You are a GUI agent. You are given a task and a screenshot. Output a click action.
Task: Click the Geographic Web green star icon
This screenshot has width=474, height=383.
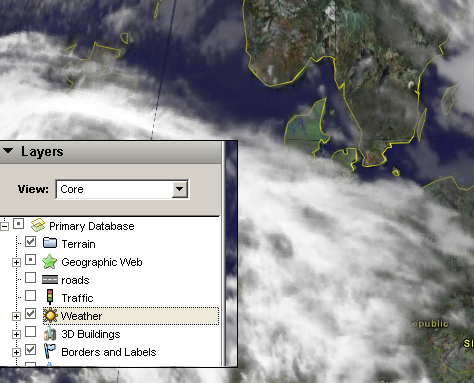pos(50,261)
